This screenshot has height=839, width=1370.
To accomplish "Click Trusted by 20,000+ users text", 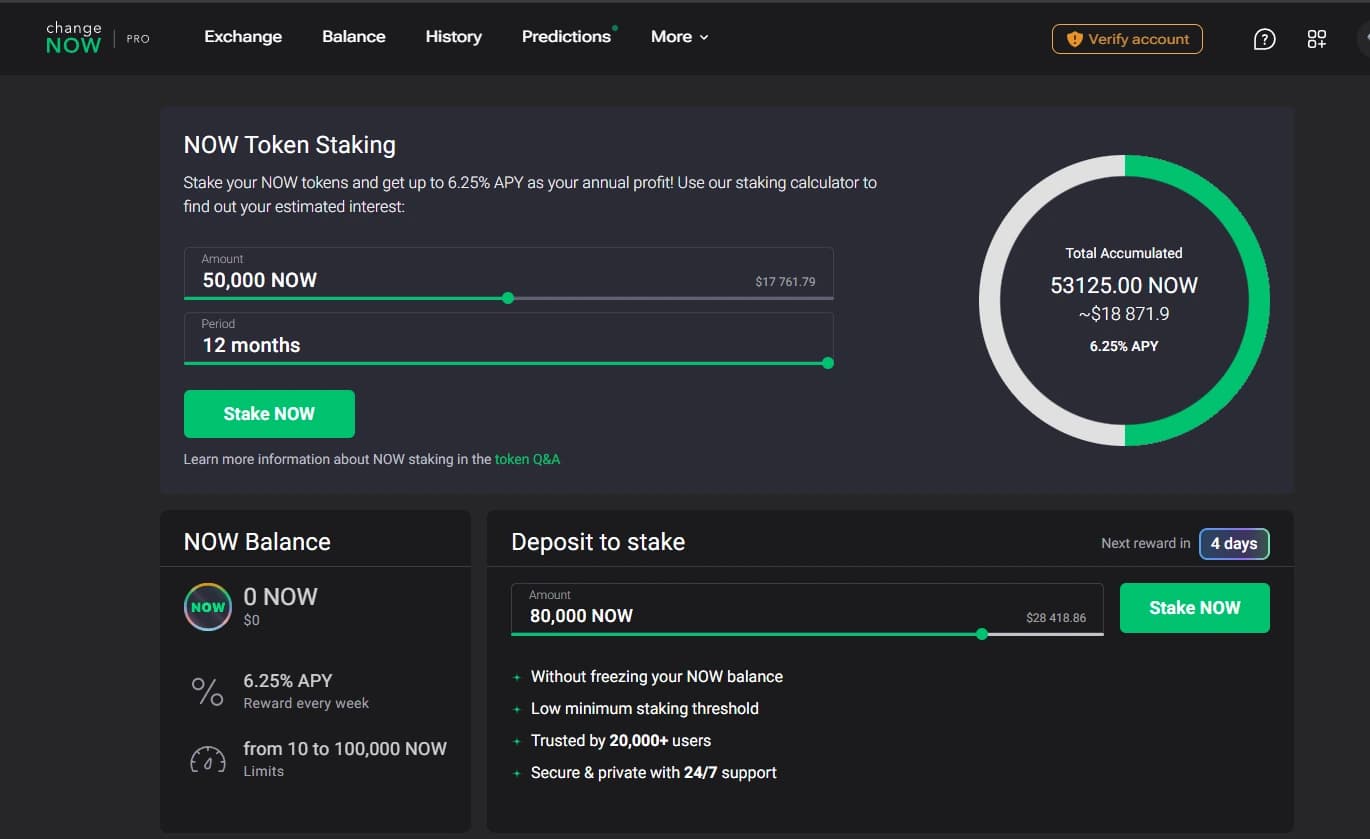I will click(x=621, y=741).
